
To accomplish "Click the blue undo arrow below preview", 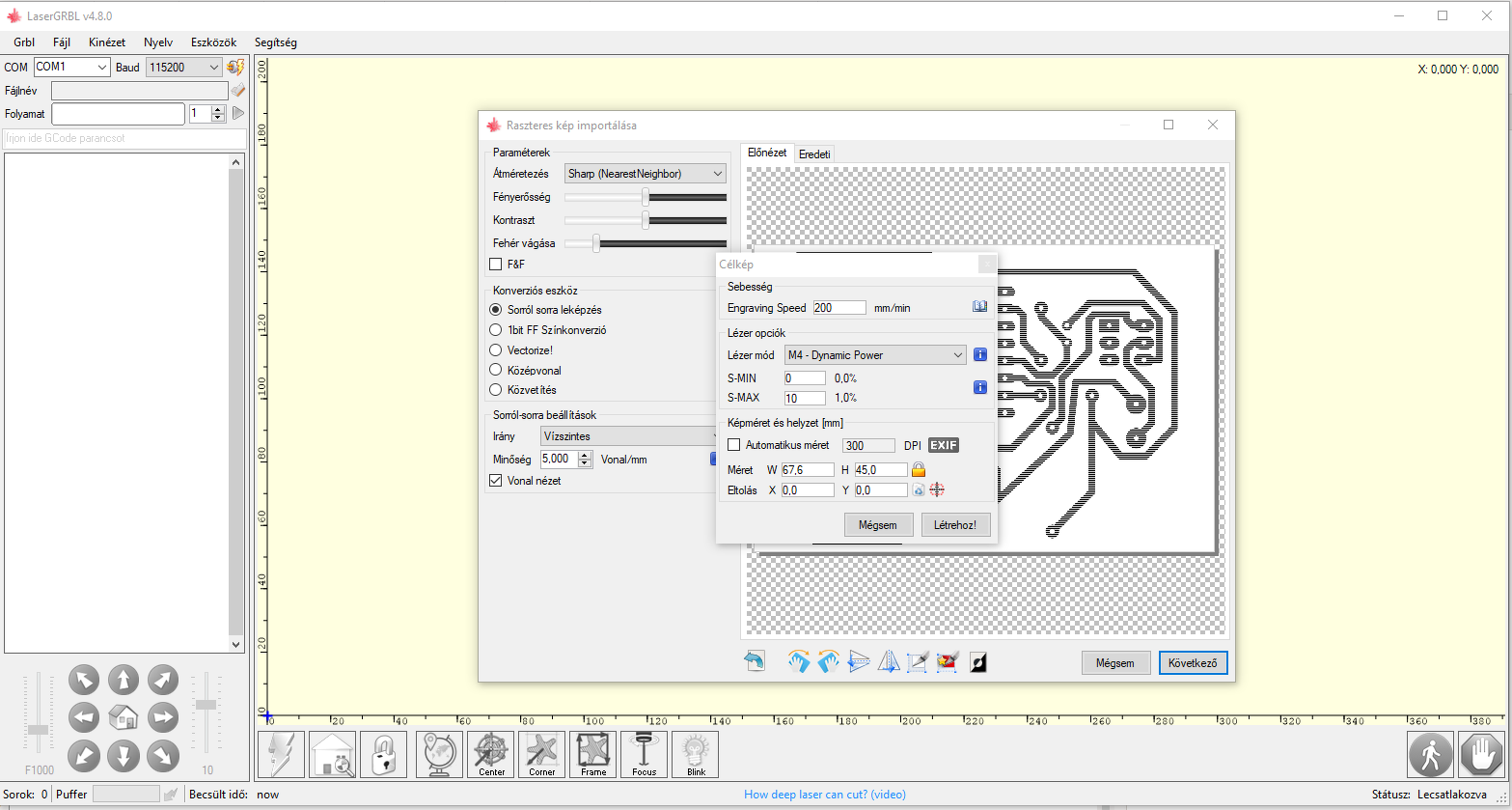I will tap(755, 662).
